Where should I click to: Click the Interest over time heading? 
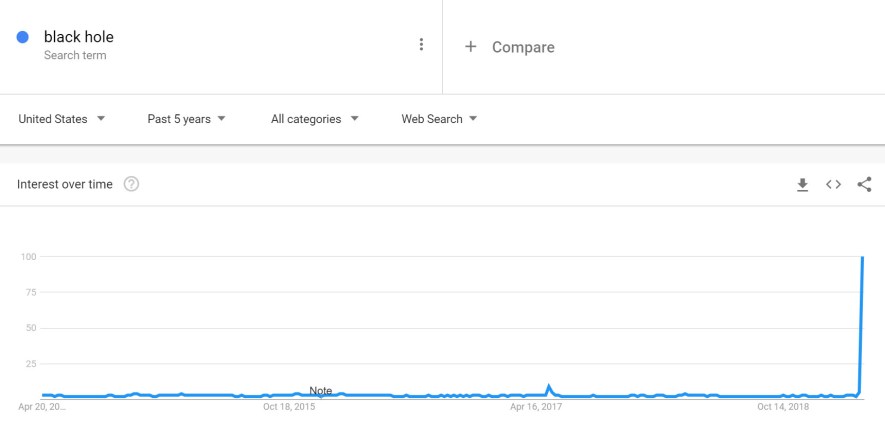click(64, 185)
